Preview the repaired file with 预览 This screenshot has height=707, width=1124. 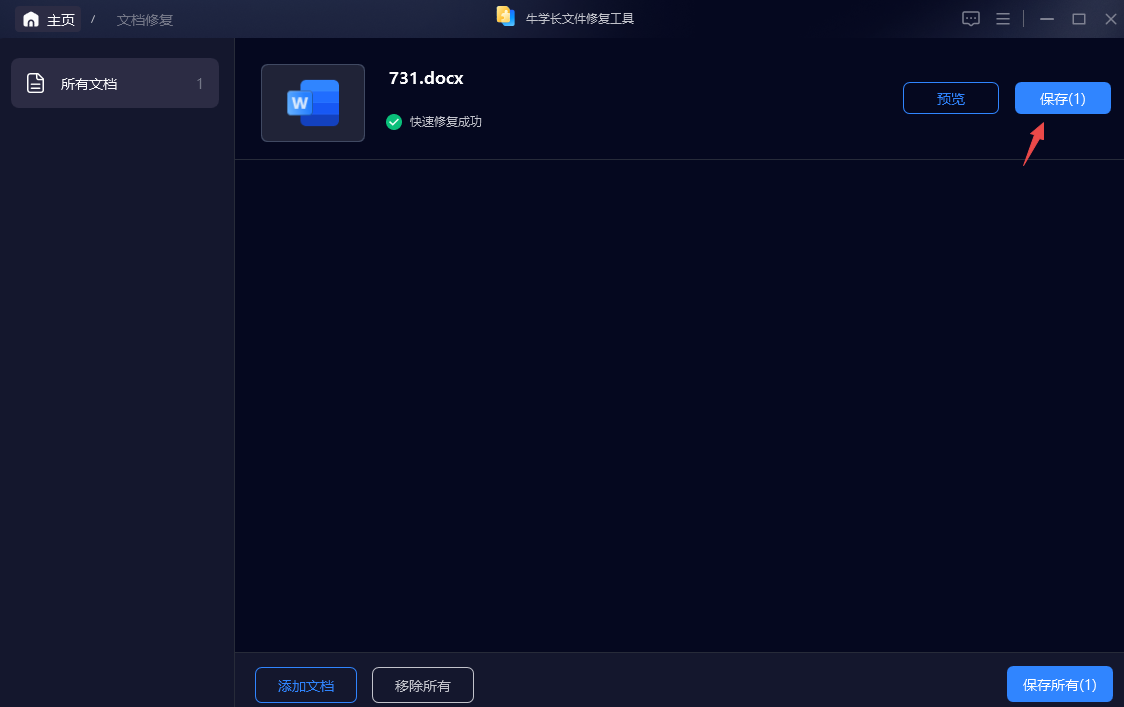pos(950,98)
